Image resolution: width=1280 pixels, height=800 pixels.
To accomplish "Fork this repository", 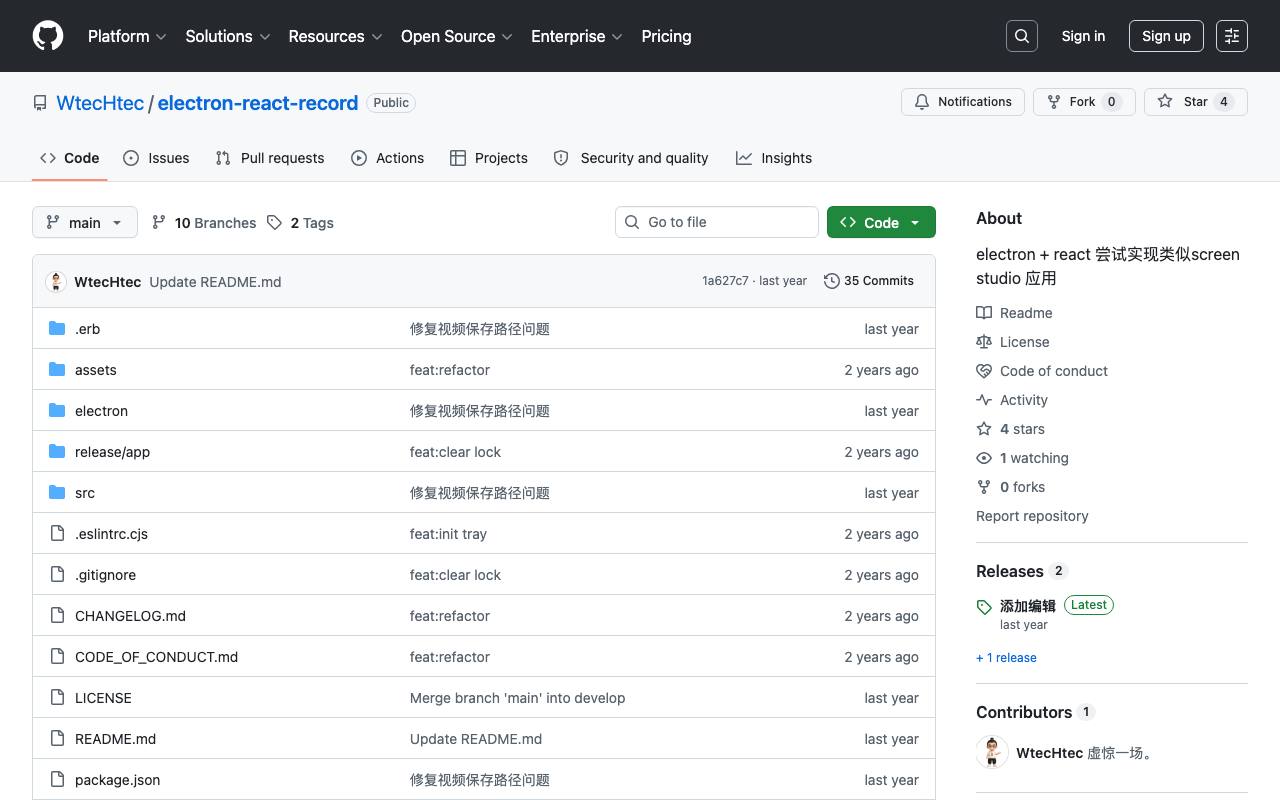I will click(1084, 102).
